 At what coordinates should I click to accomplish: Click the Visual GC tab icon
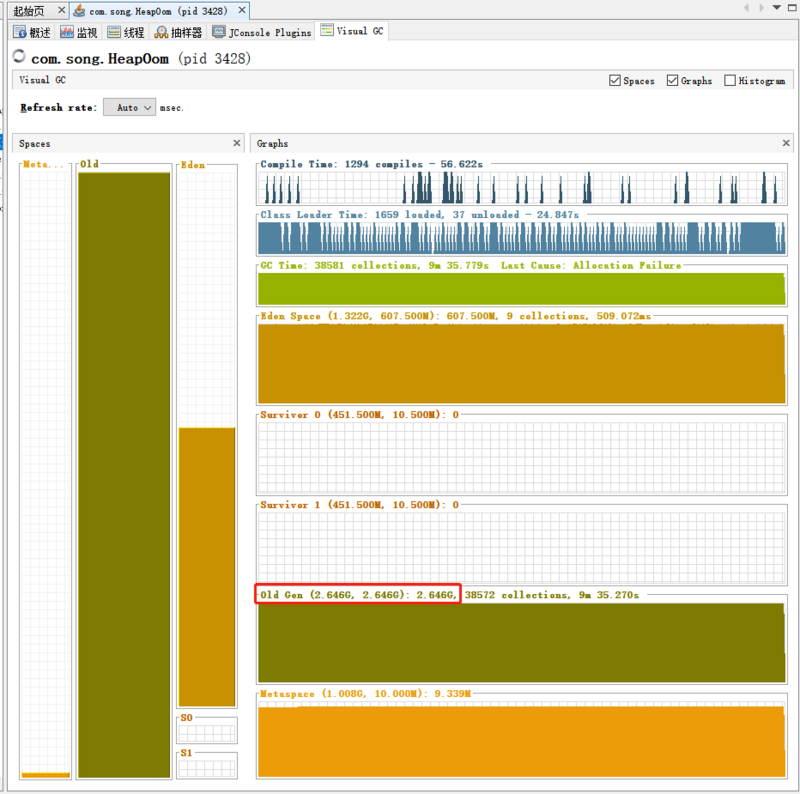click(x=327, y=31)
